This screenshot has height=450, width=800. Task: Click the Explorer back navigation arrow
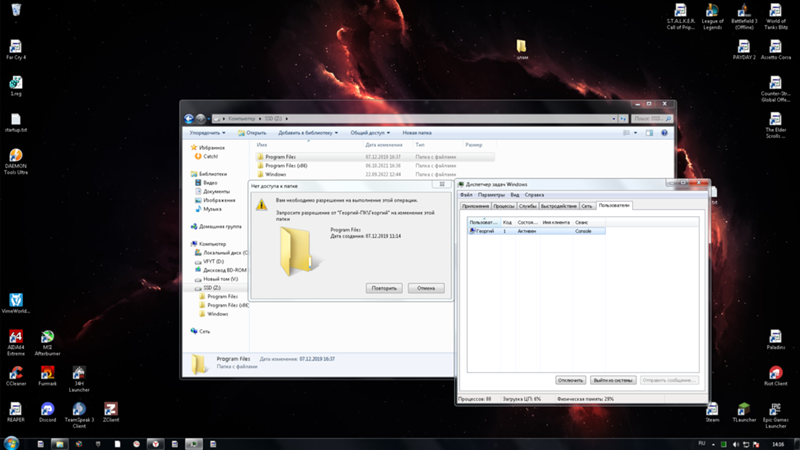tap(189, 118)
